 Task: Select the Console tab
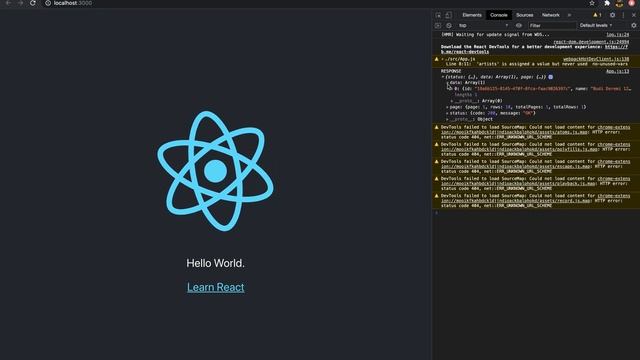(x=498, y=15)
